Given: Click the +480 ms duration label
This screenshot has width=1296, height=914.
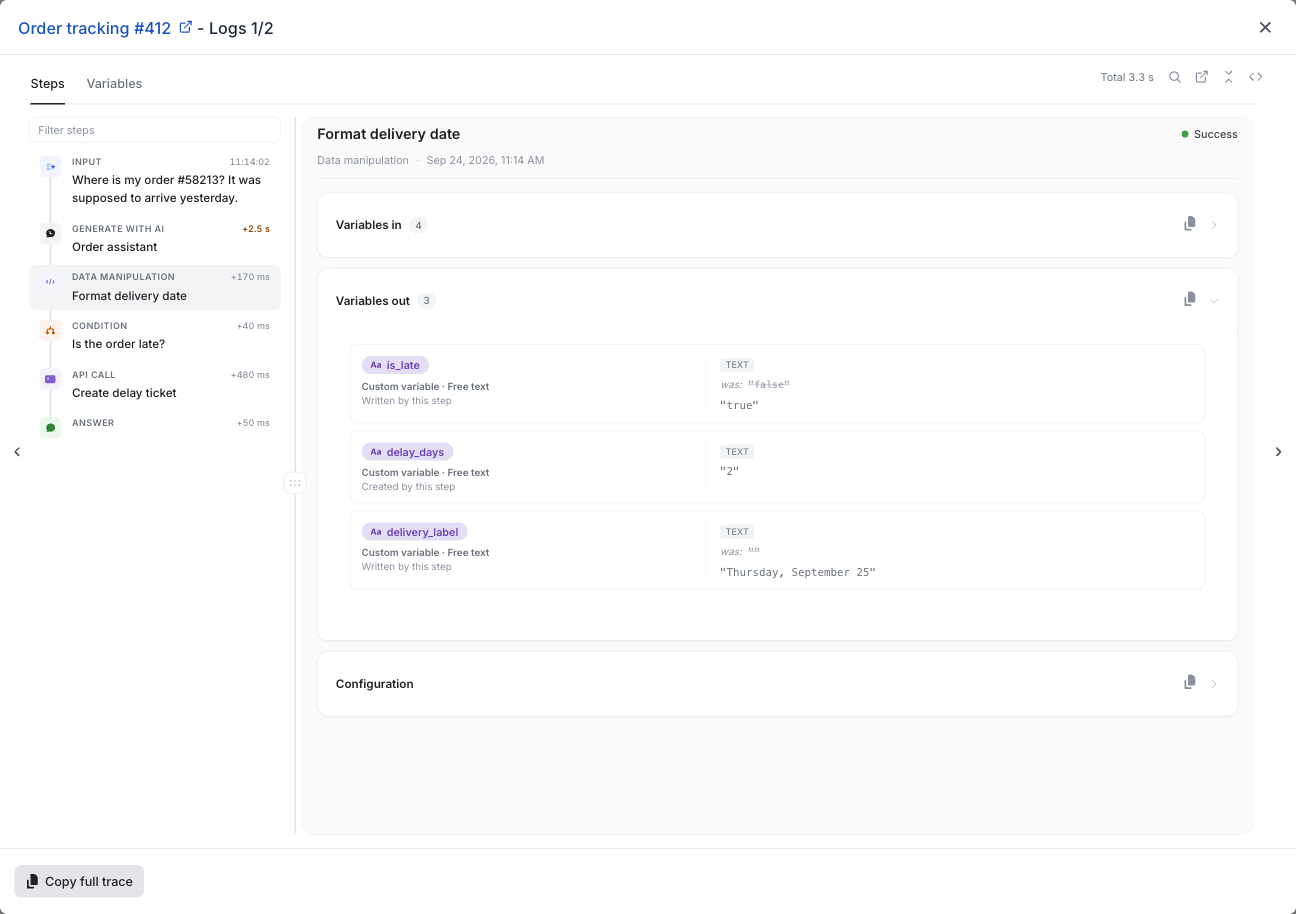Looking at the screenshot, I should pos(250,375).
